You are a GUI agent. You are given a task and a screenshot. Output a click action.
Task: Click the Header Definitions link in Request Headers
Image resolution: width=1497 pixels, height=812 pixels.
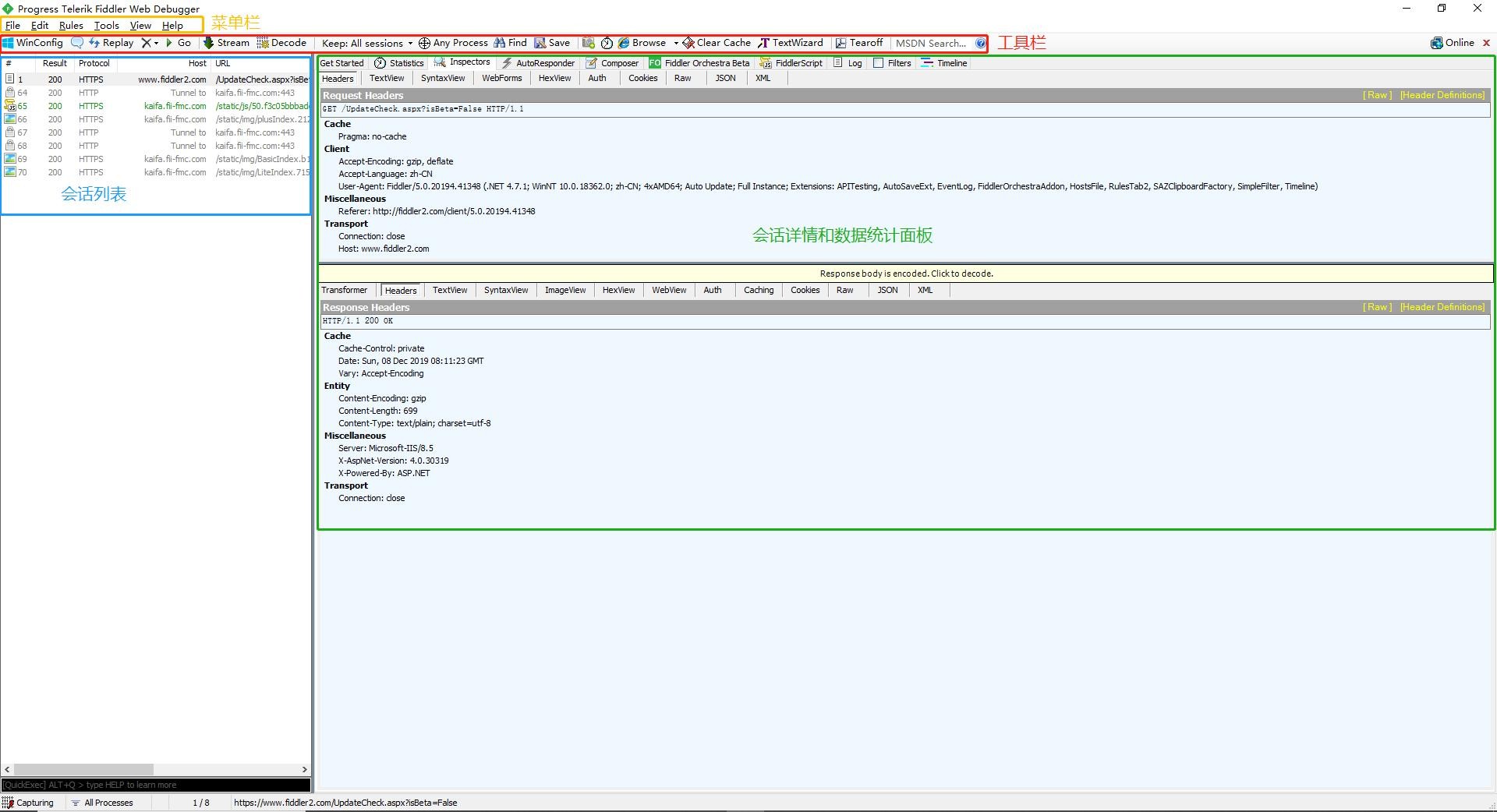[x=1442, y=95]
